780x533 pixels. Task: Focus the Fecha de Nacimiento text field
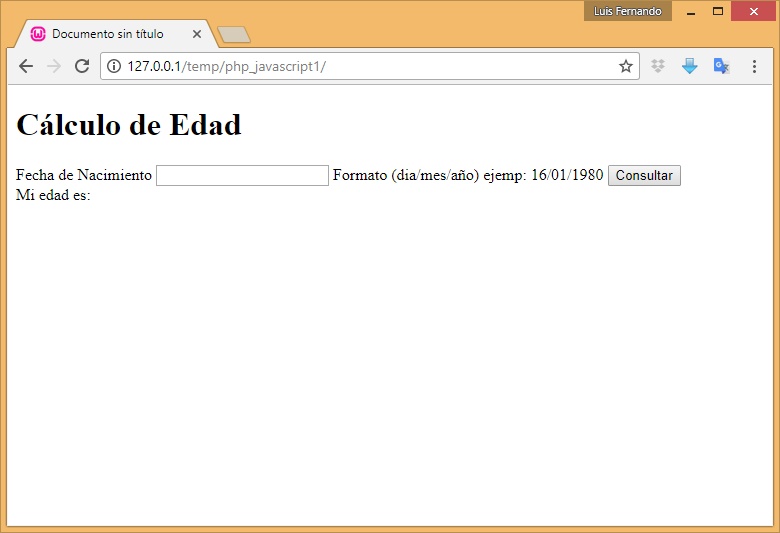click(242, 176)
